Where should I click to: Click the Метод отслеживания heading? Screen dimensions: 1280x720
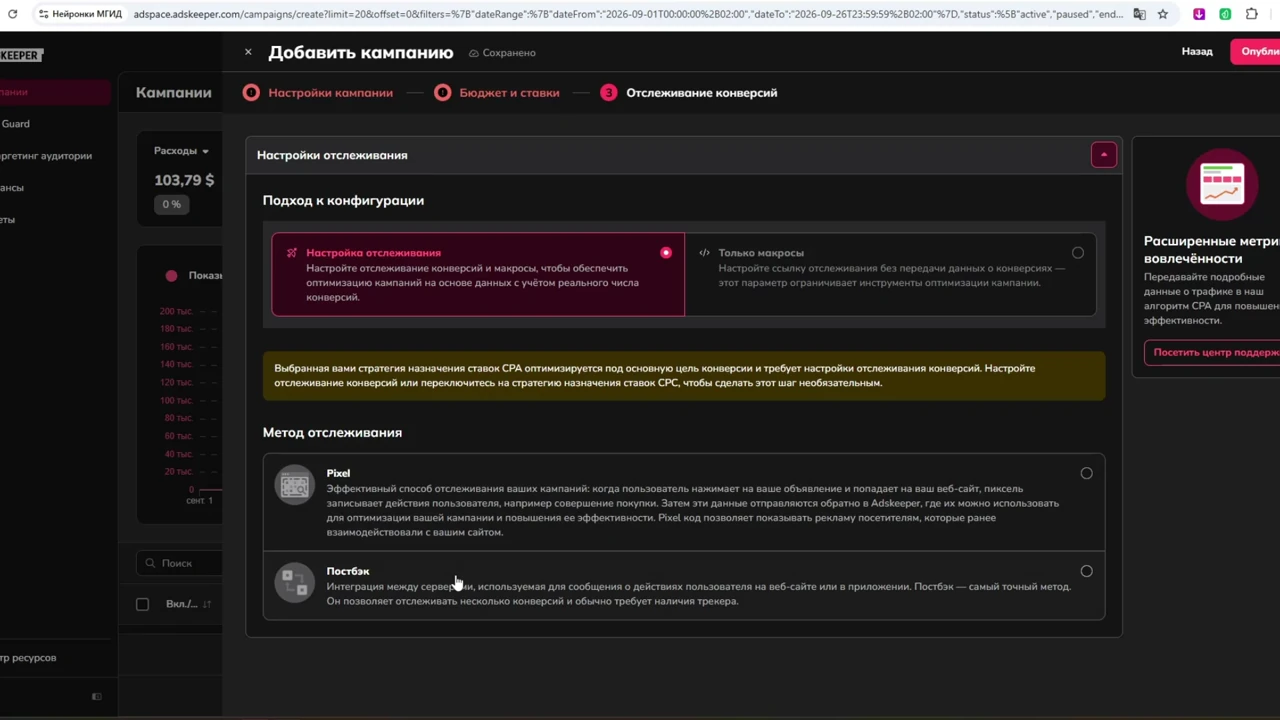point(332,432)
